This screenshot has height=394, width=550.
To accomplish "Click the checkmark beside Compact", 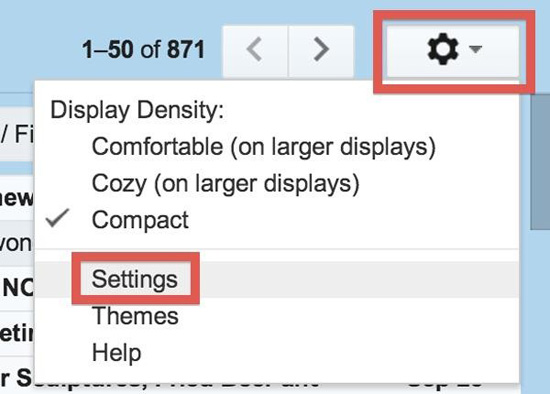I will point(58,218).
